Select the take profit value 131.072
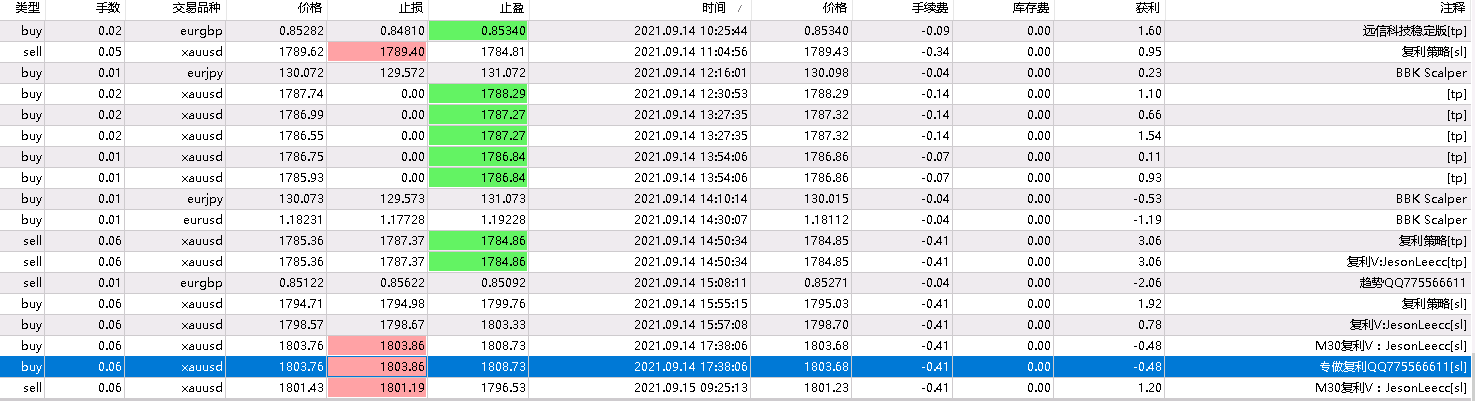Screen dimensions: 1475x401 pos(505,72)
